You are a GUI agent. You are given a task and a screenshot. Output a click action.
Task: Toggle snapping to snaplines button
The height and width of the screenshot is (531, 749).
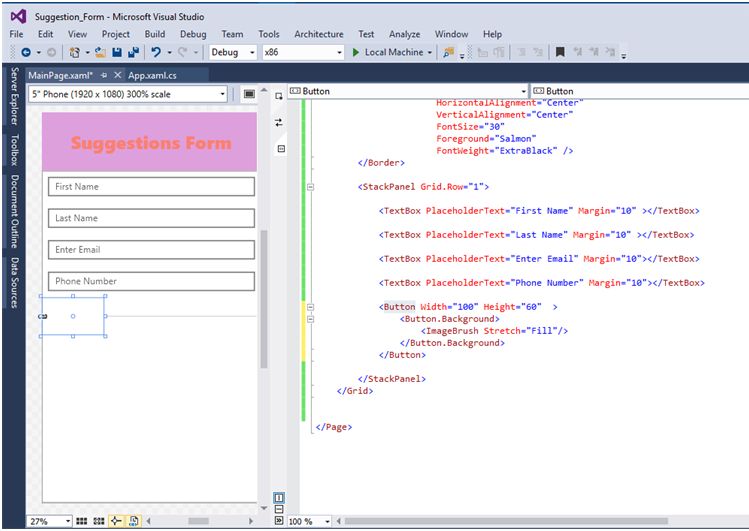click(x=116, y=521)
